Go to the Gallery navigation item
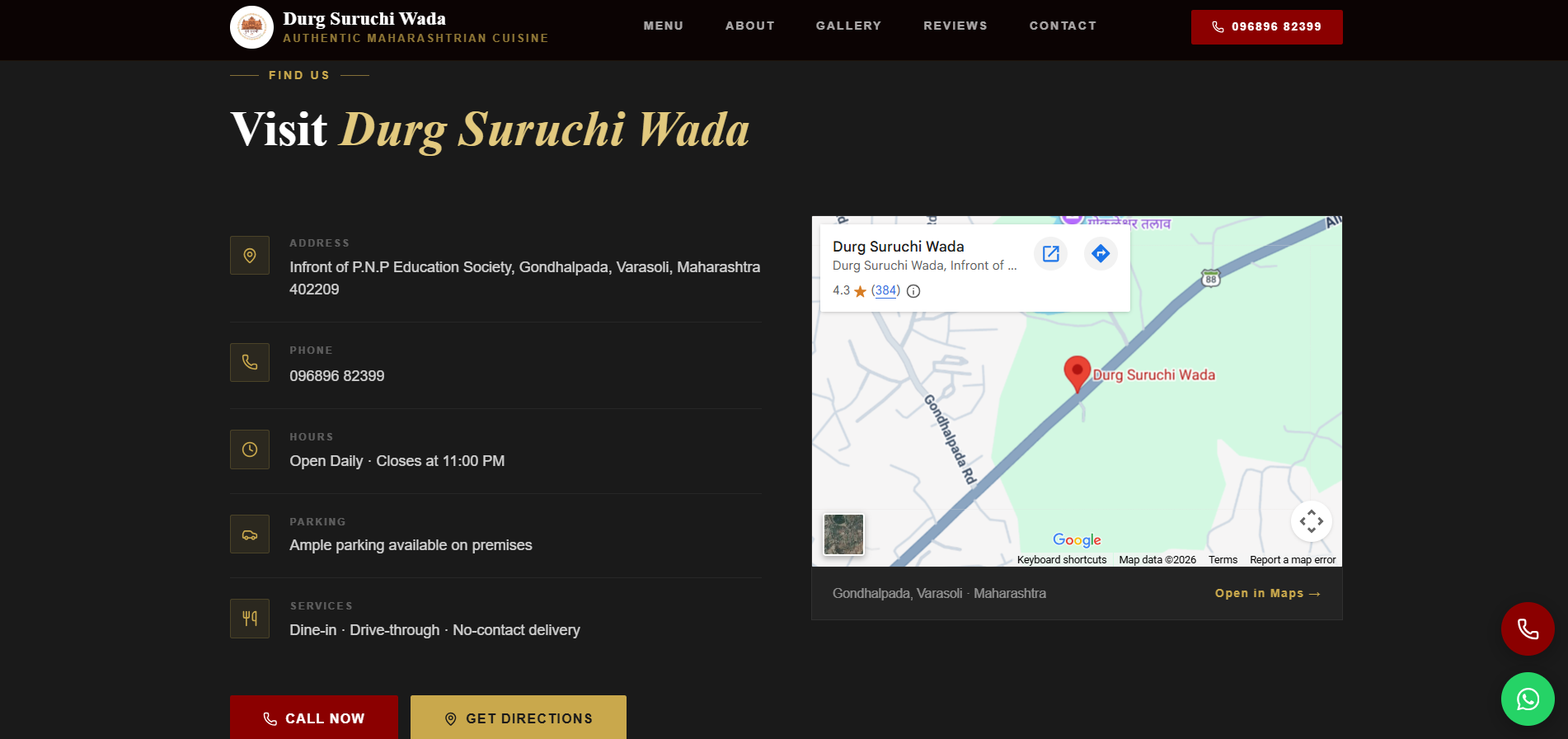 coord(849,26)
